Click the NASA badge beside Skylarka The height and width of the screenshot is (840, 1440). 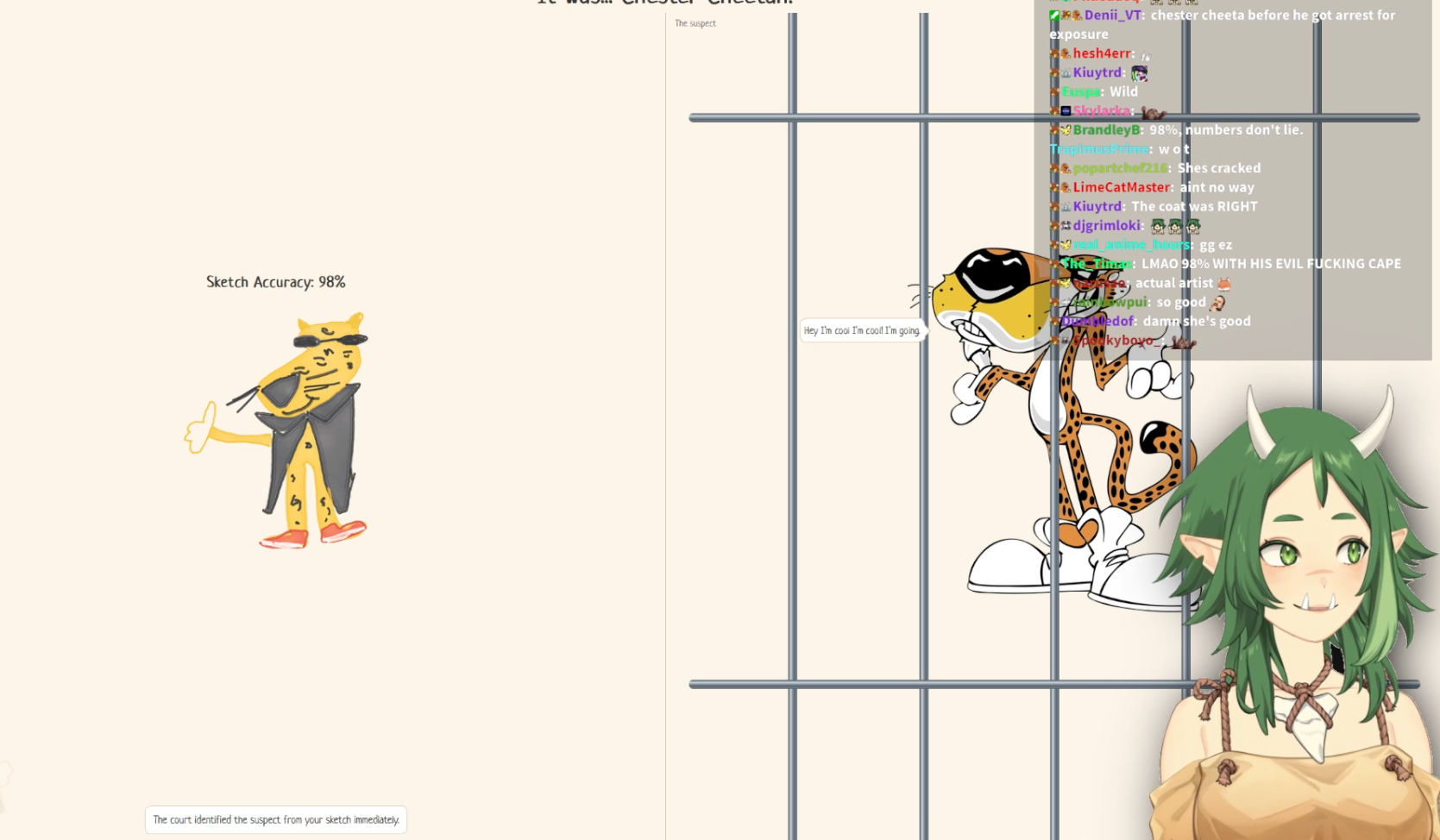(x=1066, y=110)
